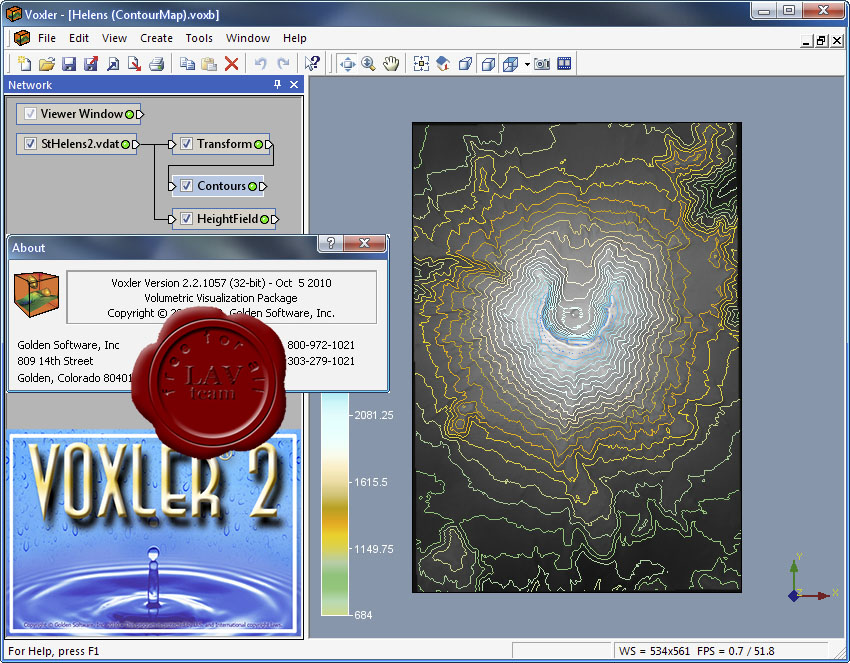This screenshot has height=663, width=850.
Task: Open the Create menu
Action: [x=156, y=38]
